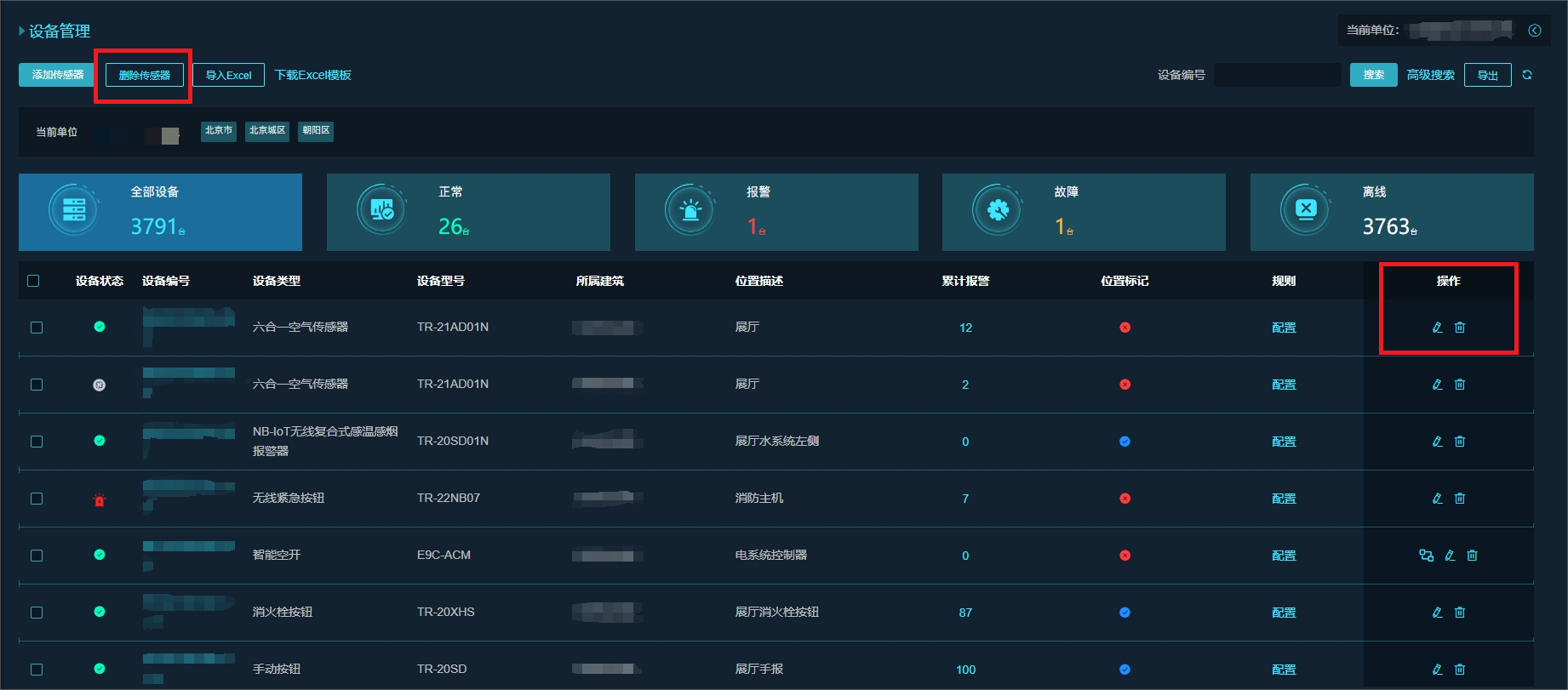Click the 设备类型 column header
1568x690 pixels.
277,281
